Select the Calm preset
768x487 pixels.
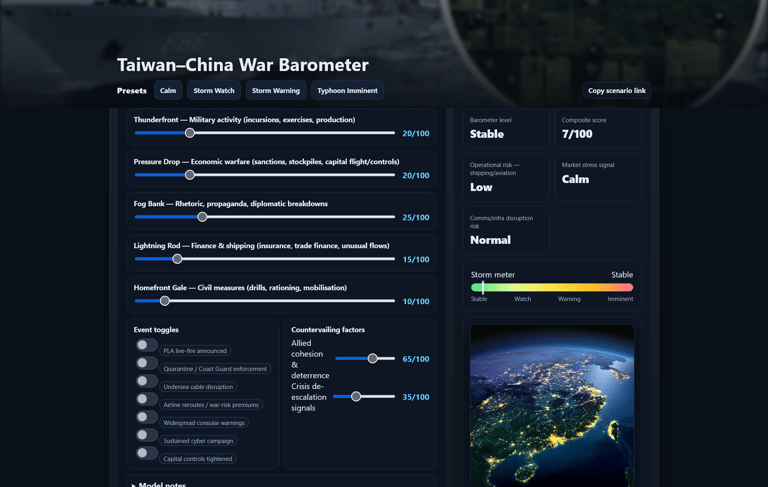tap(168, 91)
